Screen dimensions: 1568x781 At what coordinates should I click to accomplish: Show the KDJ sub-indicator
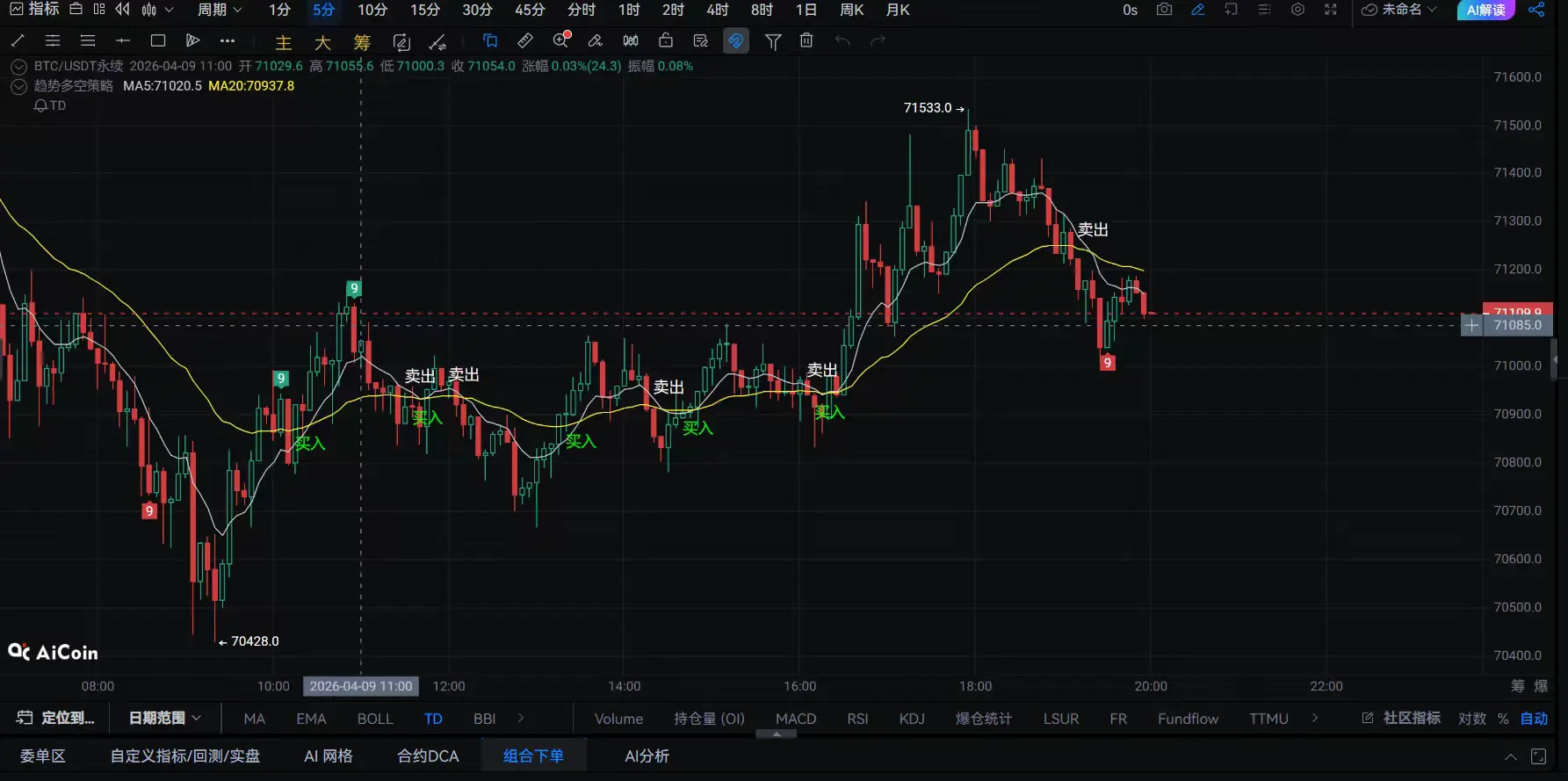tap(912, 719)
